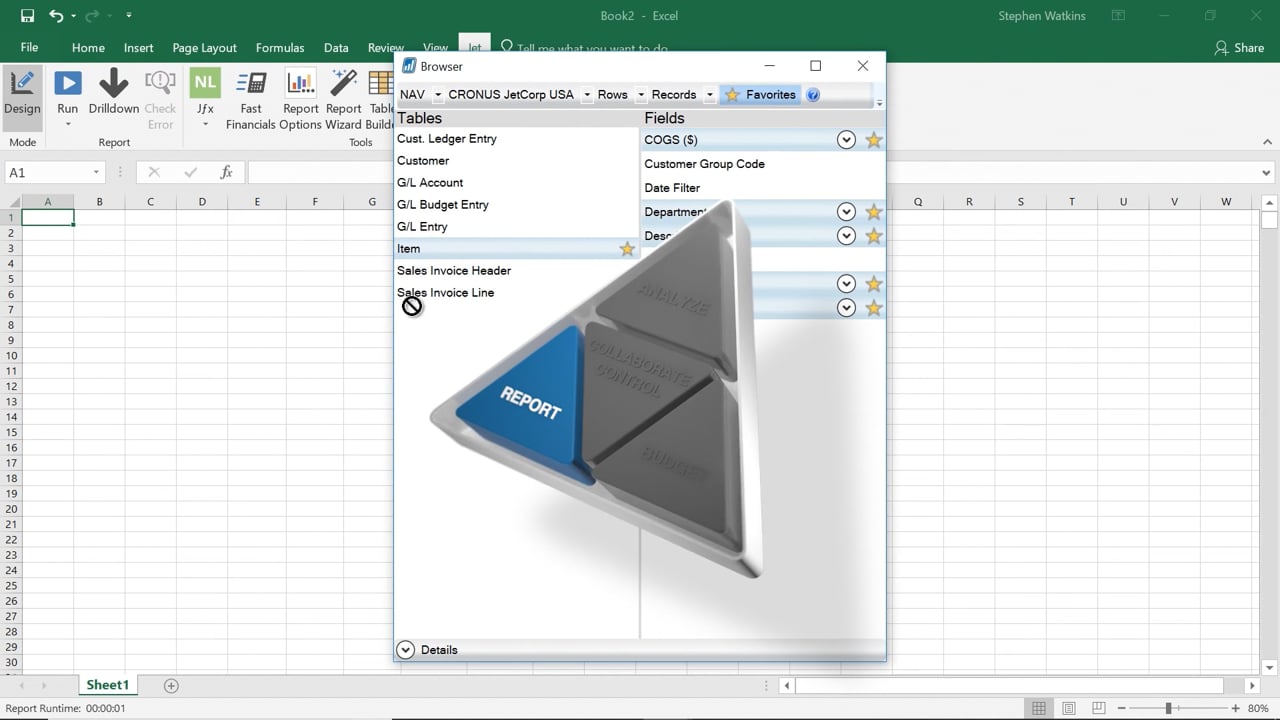Expand the COGS ($) field chevron
Screen dimensions: 1280x720
[x=846, y=140]
